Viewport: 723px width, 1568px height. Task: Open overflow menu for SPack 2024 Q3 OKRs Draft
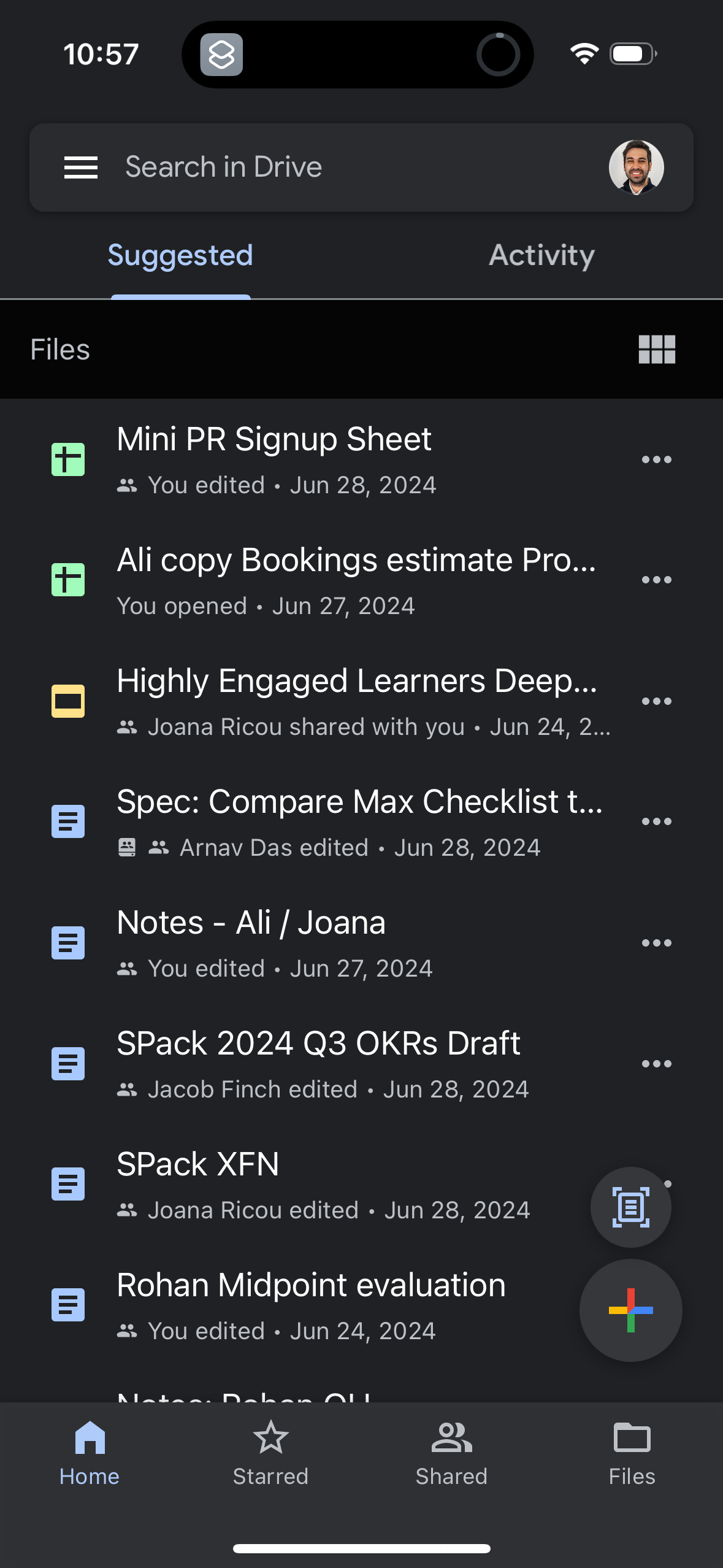pos(657,1063)
